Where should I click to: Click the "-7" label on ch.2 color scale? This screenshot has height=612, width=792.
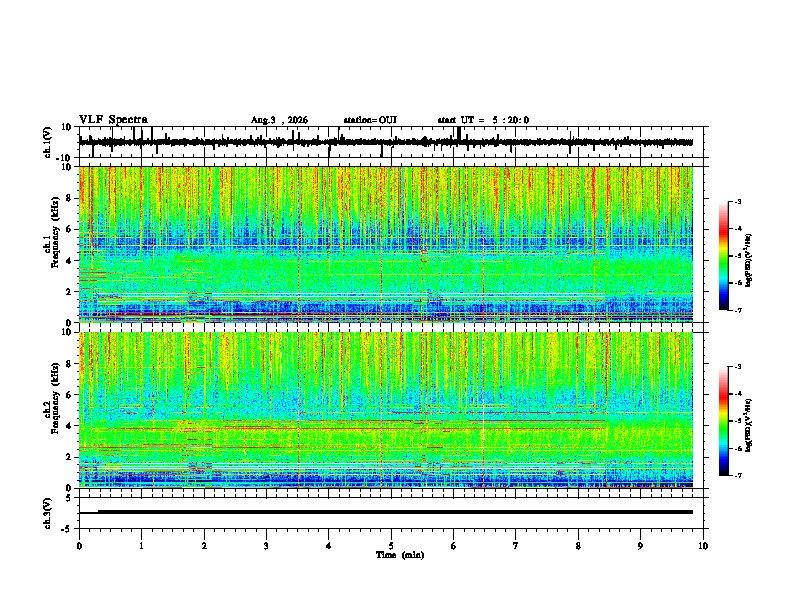737,476
